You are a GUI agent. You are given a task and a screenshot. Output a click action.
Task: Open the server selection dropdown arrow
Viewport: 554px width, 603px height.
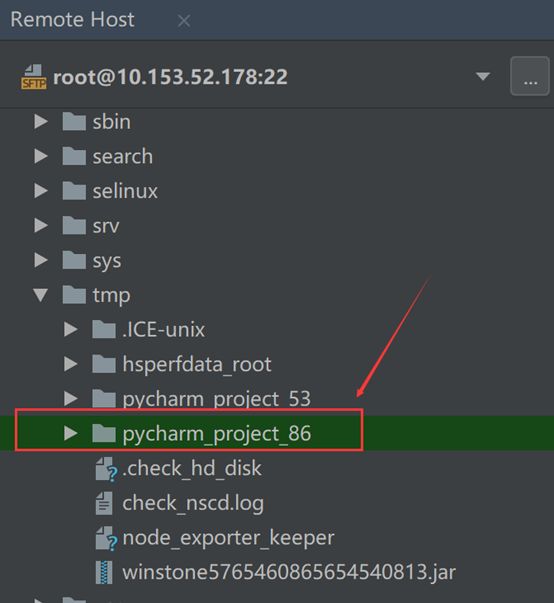pyautogui.click(x=482, y=76)
